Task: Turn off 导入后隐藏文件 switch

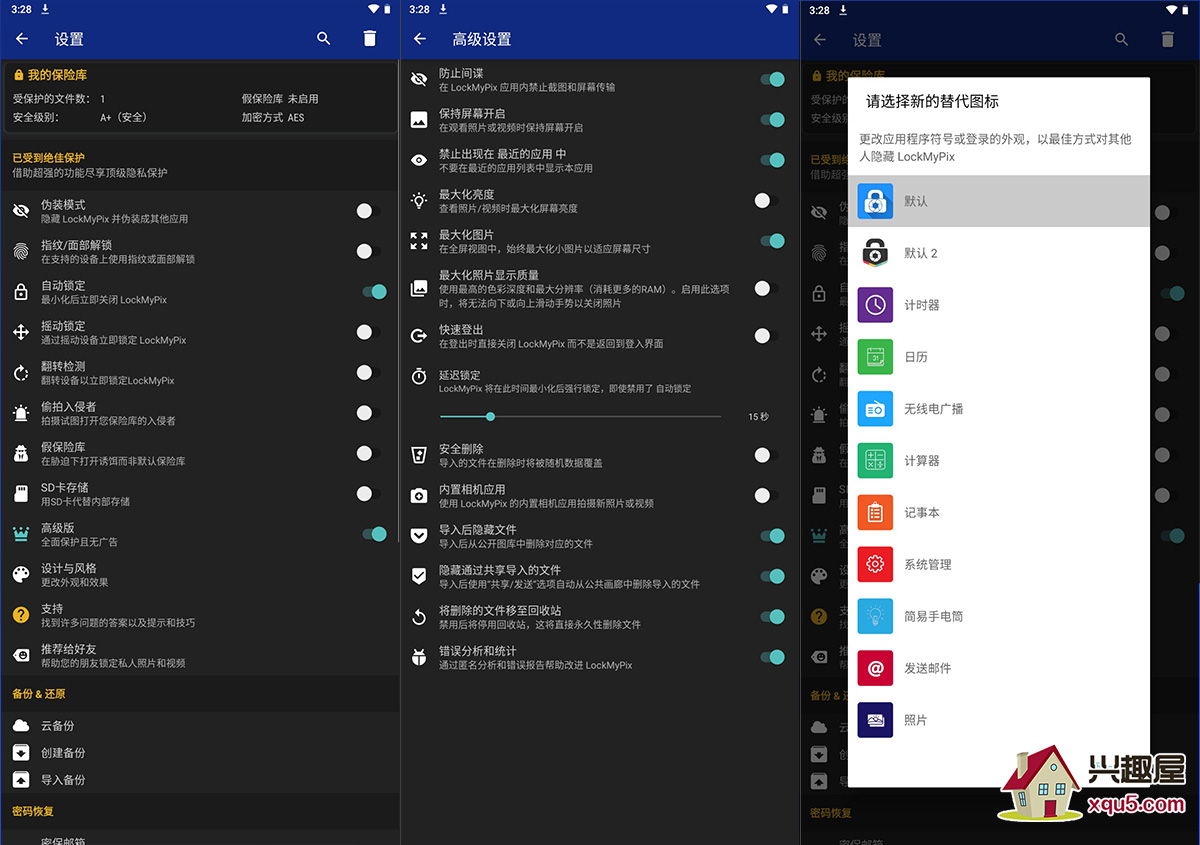Action: pos(772,536)
